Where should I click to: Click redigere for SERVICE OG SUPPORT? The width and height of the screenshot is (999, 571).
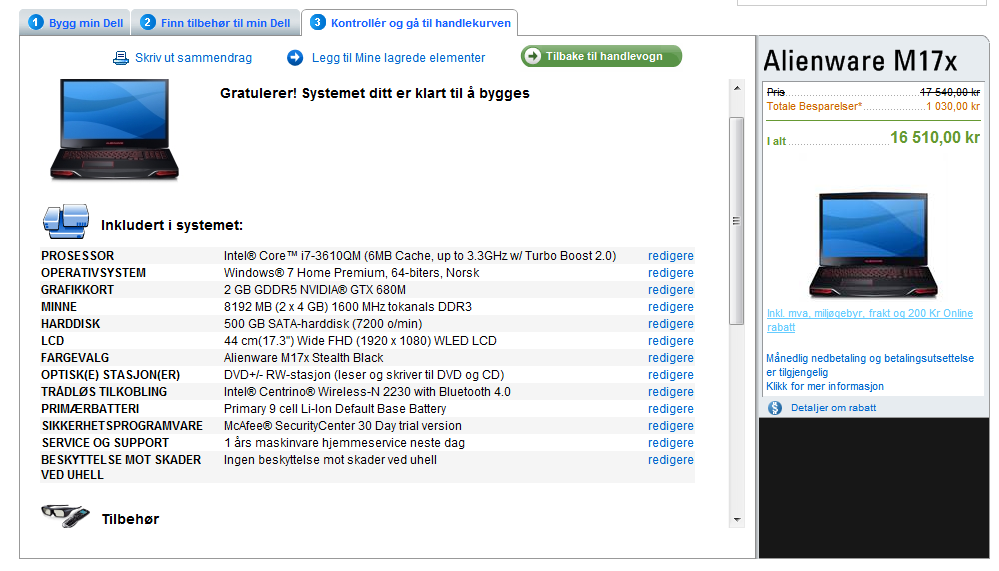[x=671, y=443]
